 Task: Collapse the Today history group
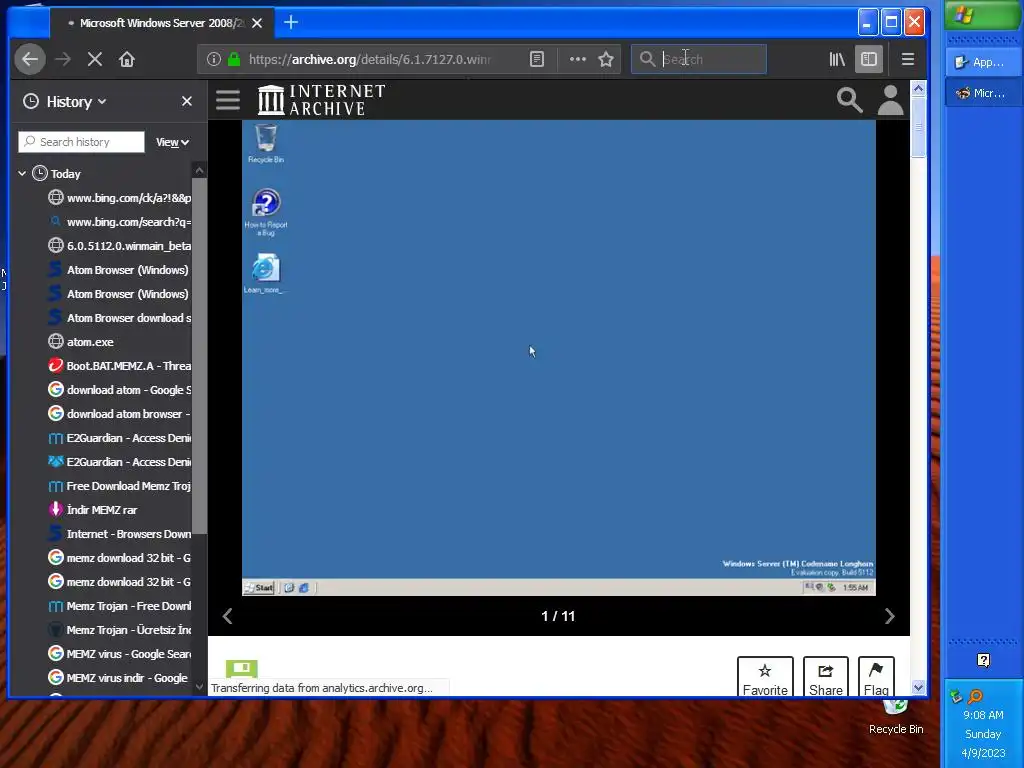coord(22,174)
